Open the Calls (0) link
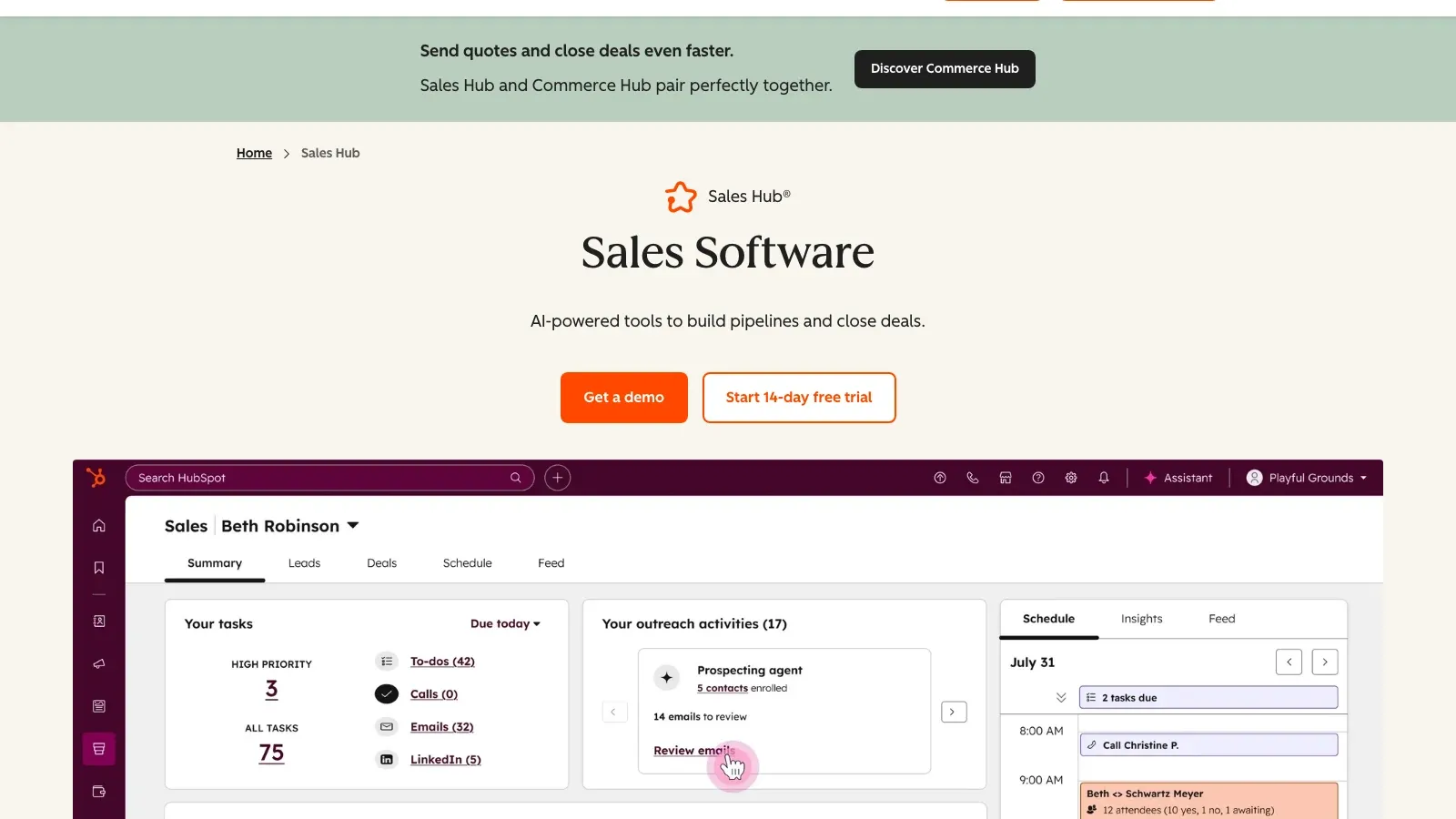This screenshot has width=1456, height=819. click(x=434, y=694)
